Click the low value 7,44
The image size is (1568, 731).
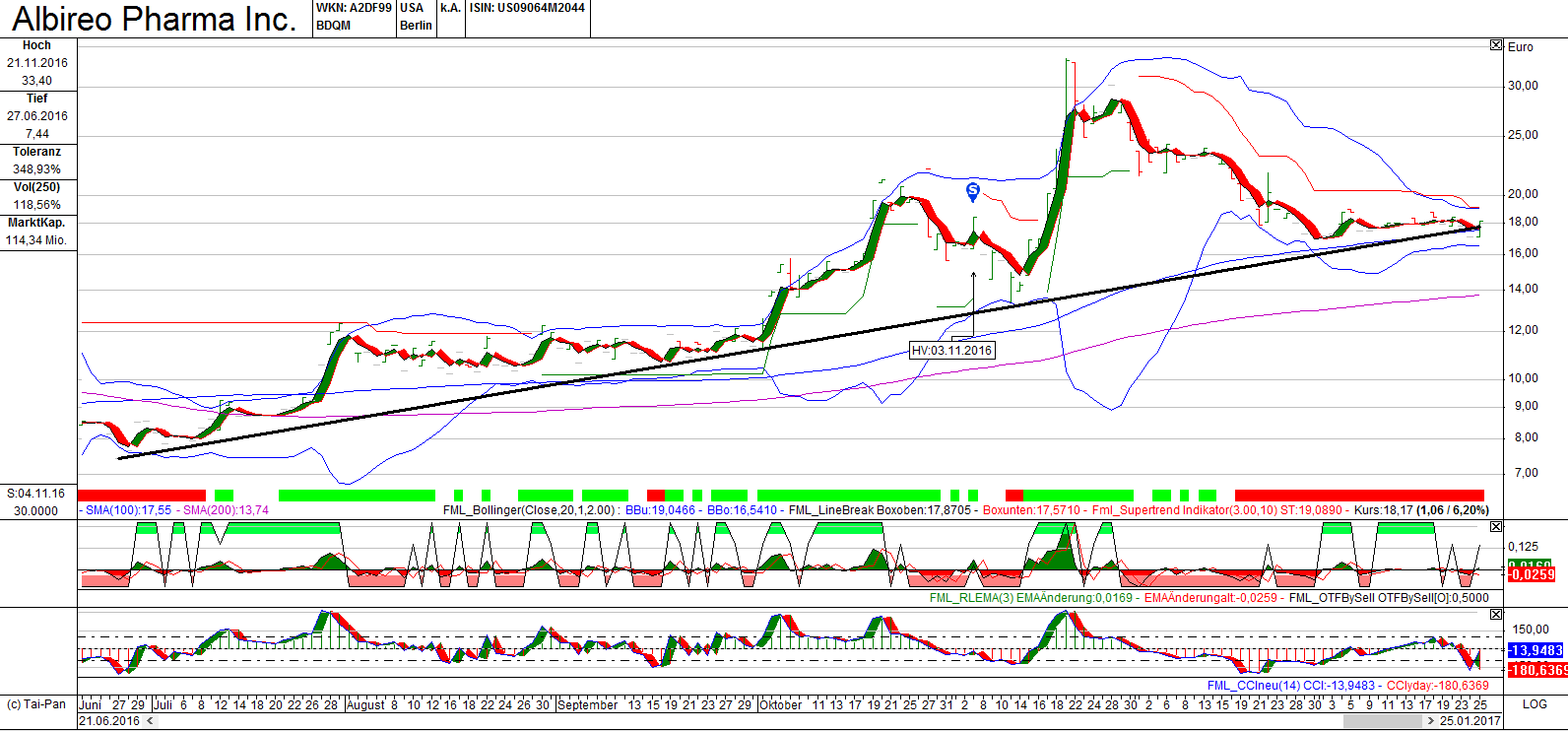37,134
